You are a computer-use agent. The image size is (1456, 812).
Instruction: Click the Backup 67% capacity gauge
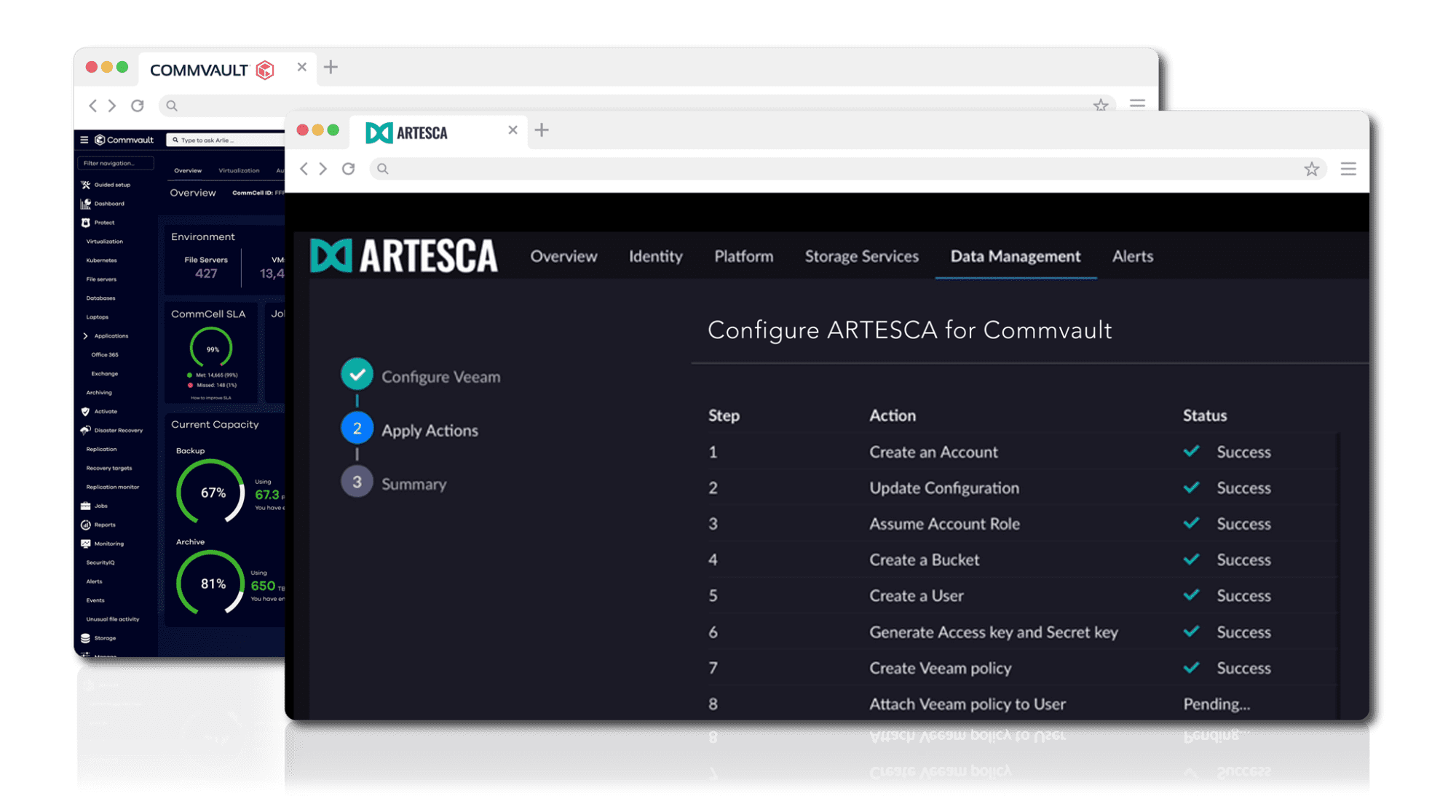pos(211,493)
